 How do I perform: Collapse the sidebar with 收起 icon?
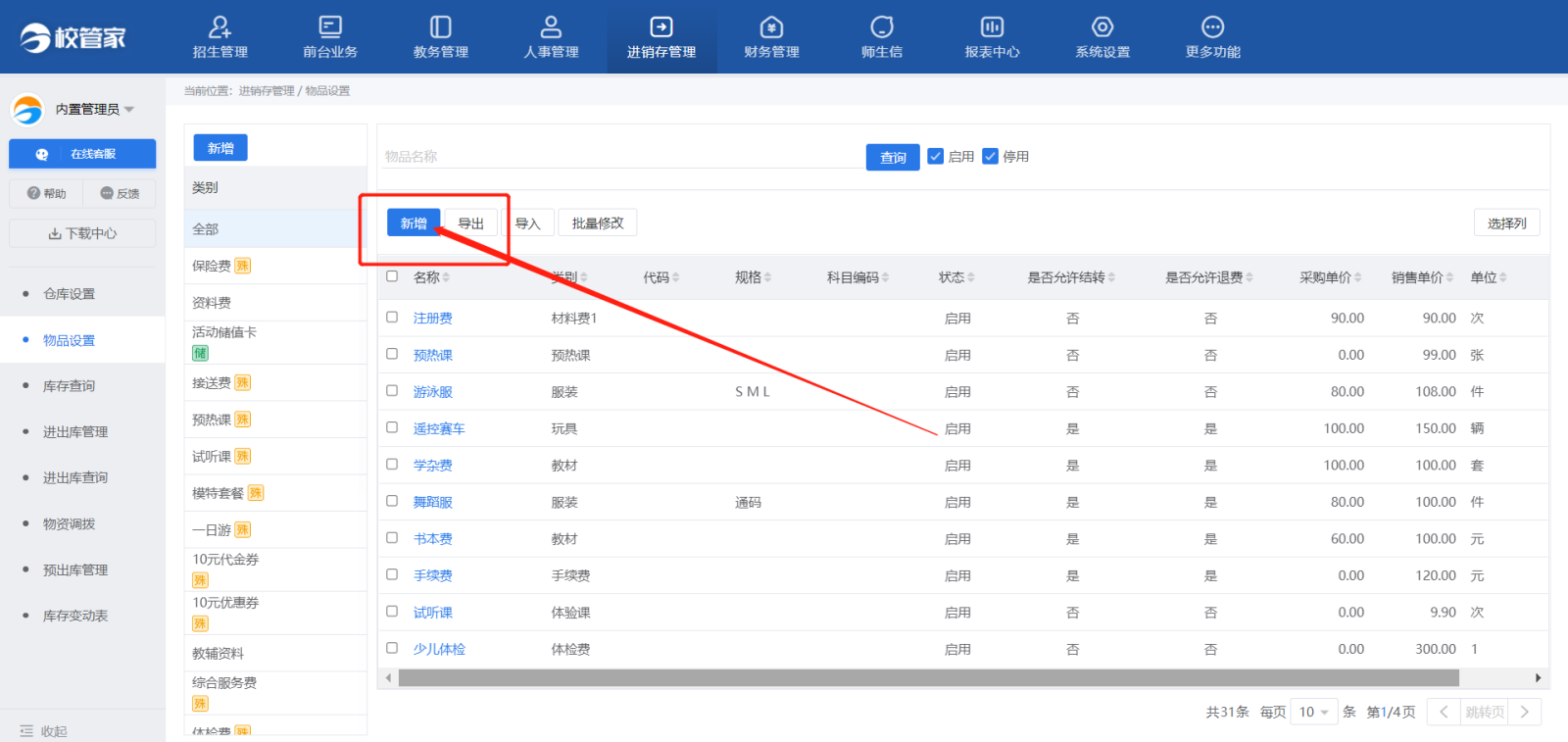[26, 731]
